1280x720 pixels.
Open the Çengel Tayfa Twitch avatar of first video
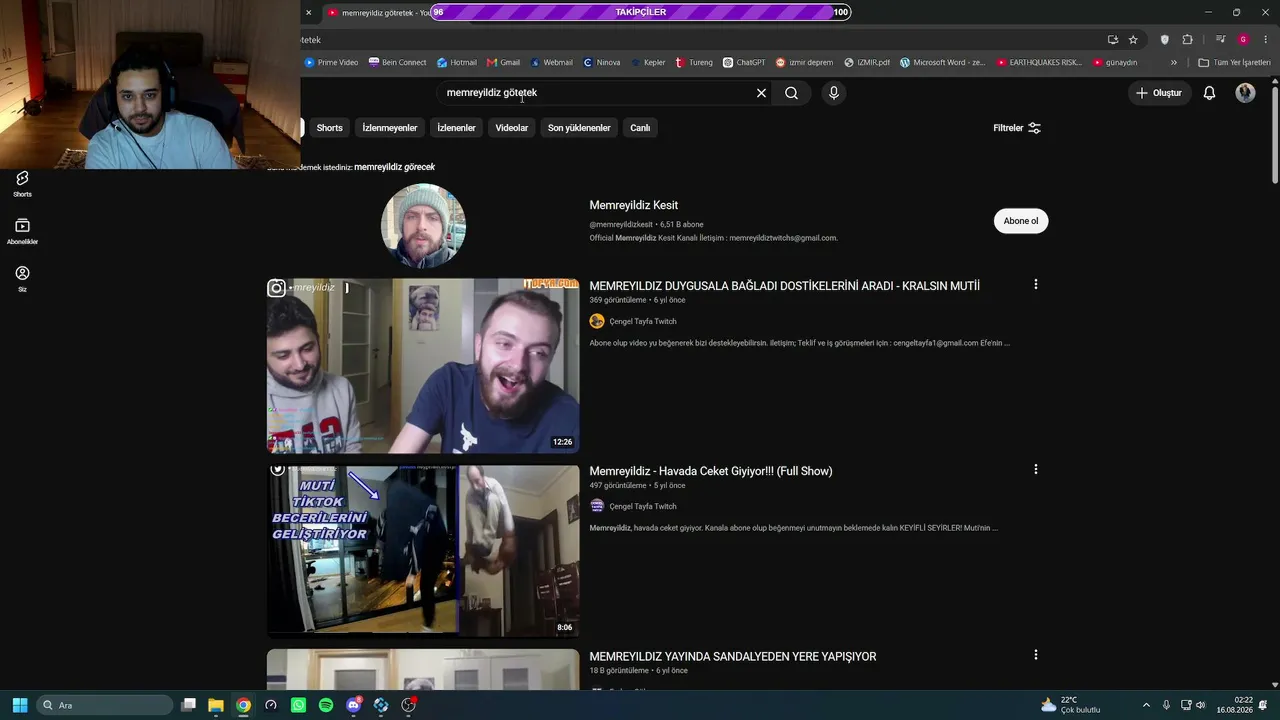click(597, 321)
